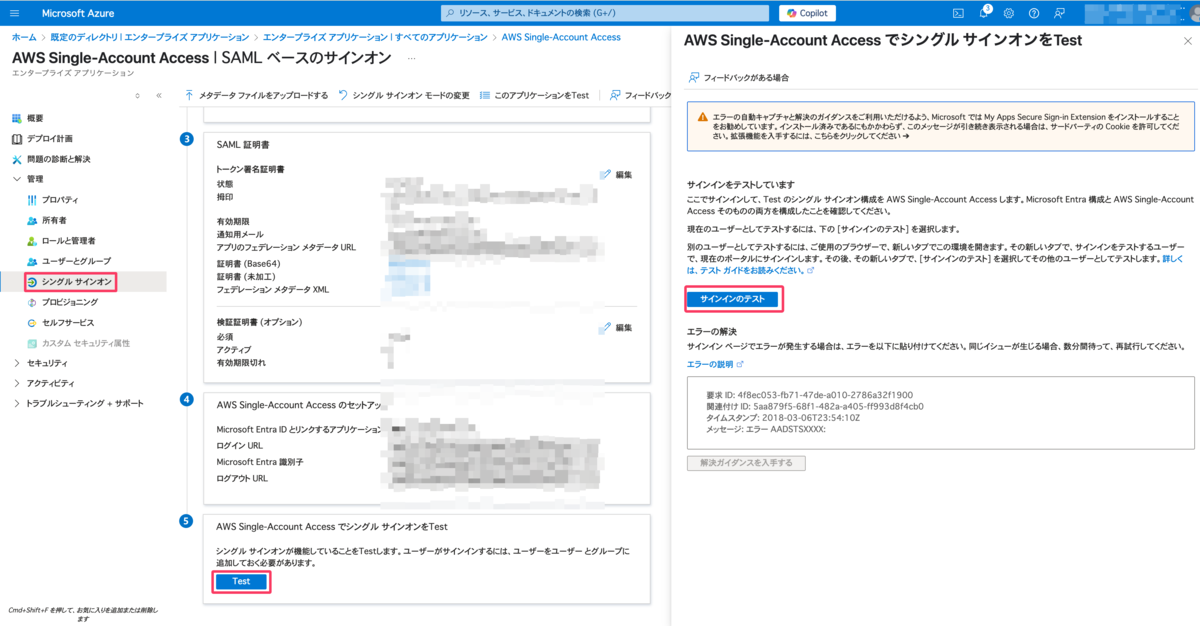Open the notifications bell icon

pos(984,13)
